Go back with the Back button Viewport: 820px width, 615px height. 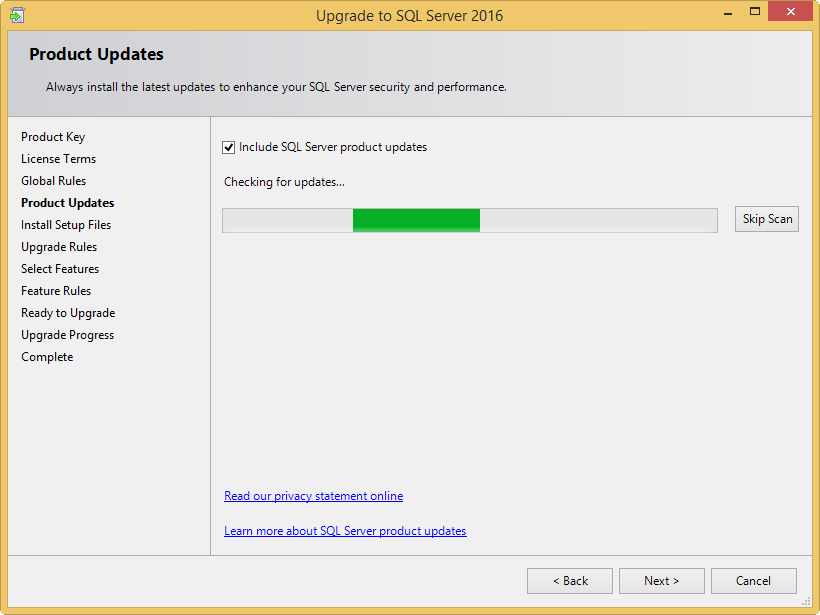[x=570, y=581]
